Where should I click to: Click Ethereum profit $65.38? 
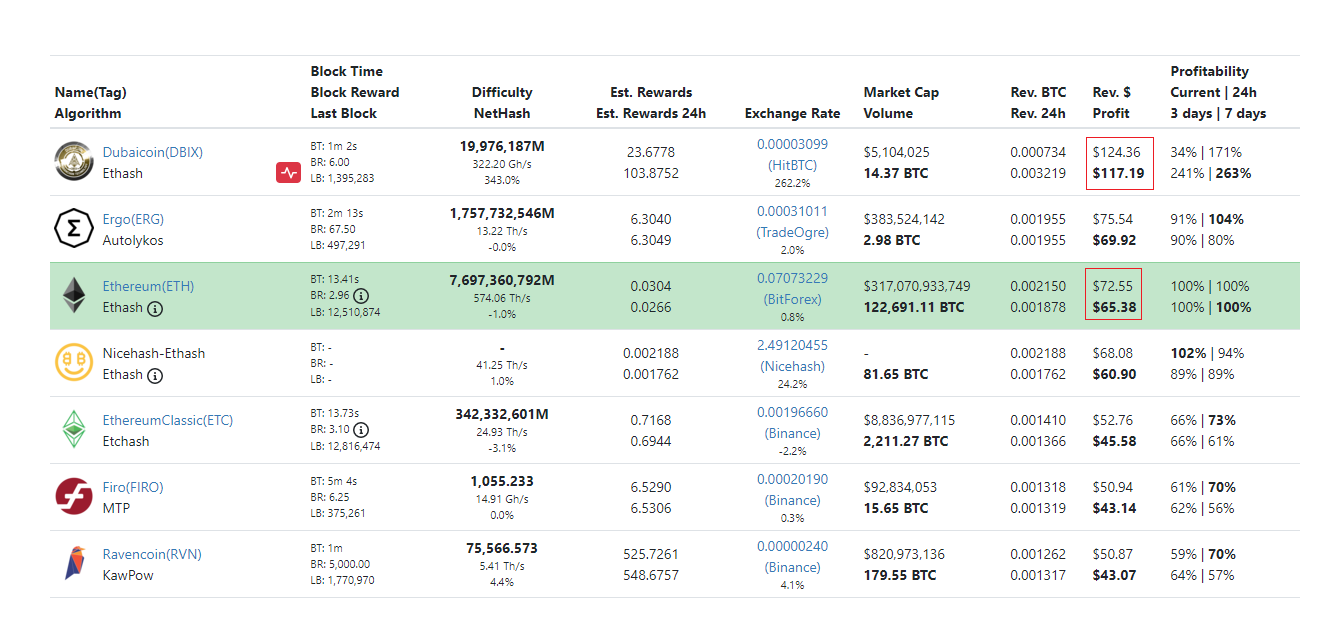(x=1114, y=307)
